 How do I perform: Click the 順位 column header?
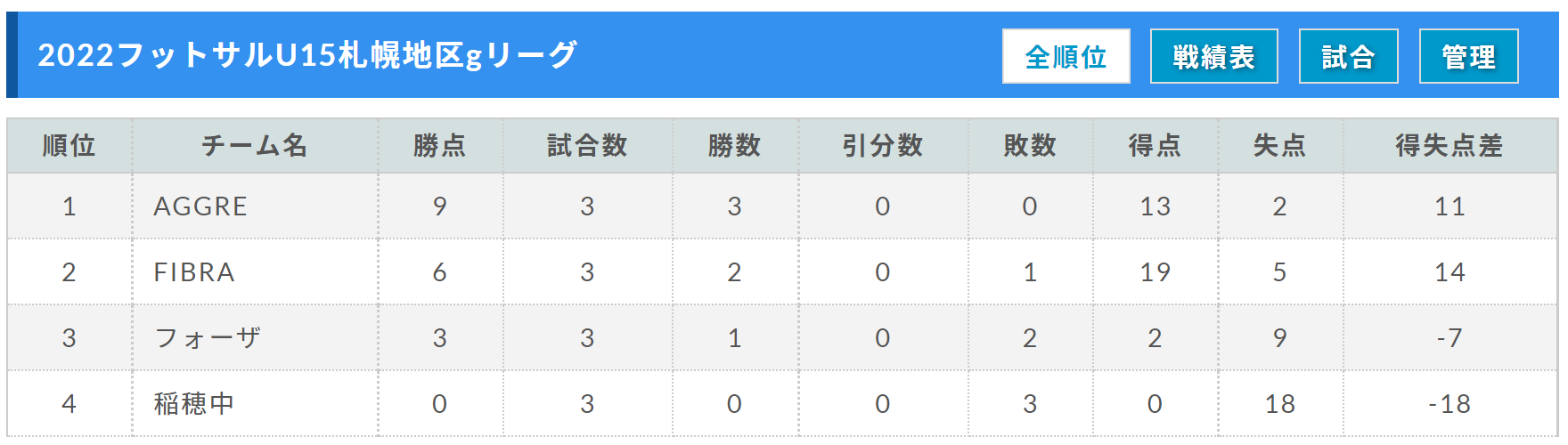69,145
